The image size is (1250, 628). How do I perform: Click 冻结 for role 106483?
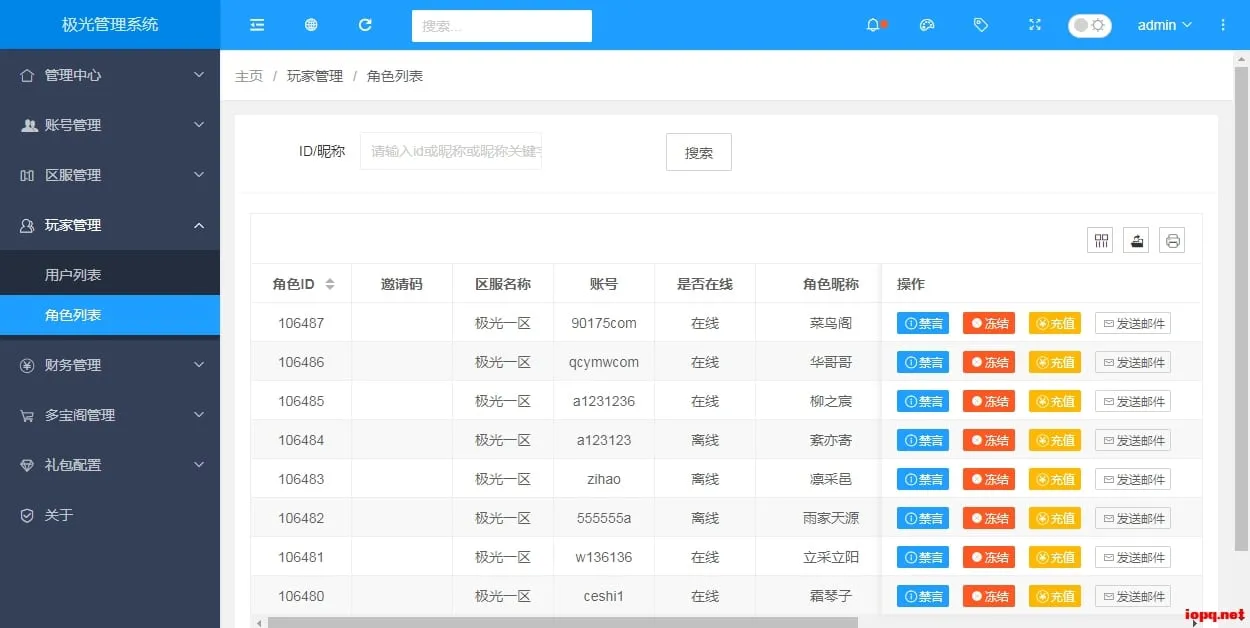click(x=989, y=479)
